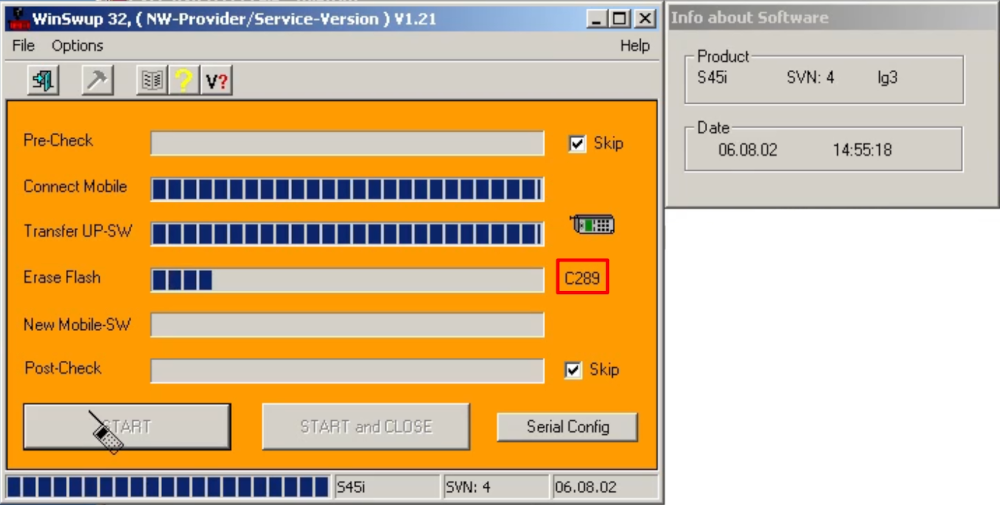Click the WinSwup icon in the title bar
Screen dimensions: 1000x505
(17, 19)
